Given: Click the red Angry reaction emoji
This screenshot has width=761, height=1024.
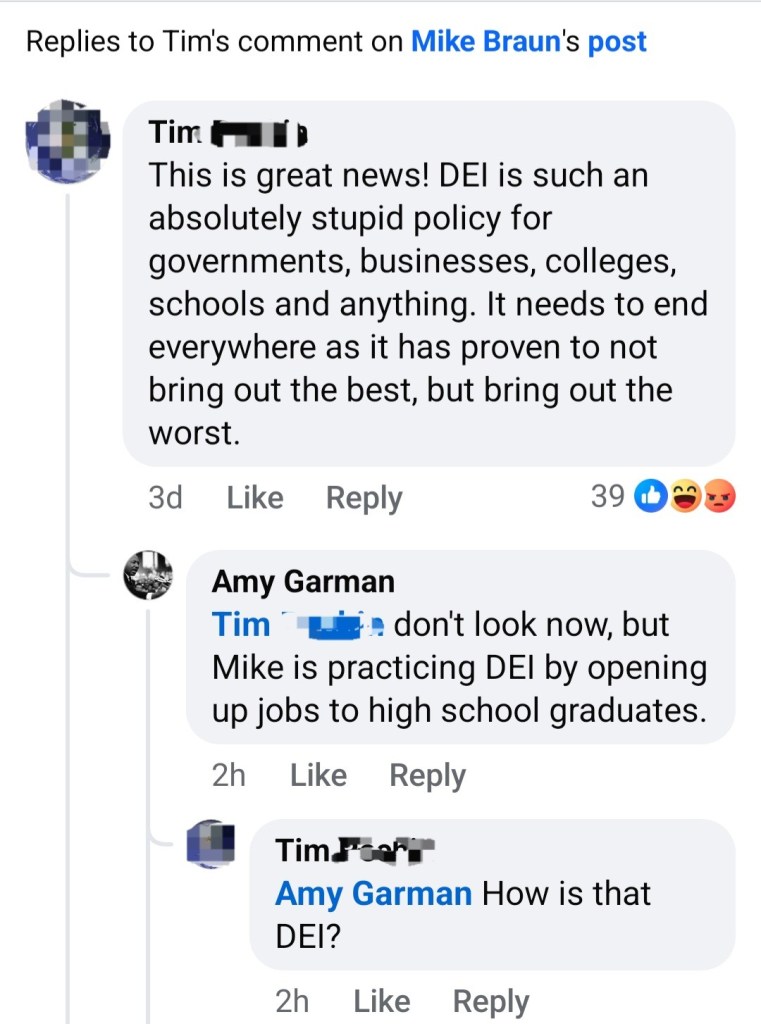Looking at the screenshot, I should tap(718, 496).
